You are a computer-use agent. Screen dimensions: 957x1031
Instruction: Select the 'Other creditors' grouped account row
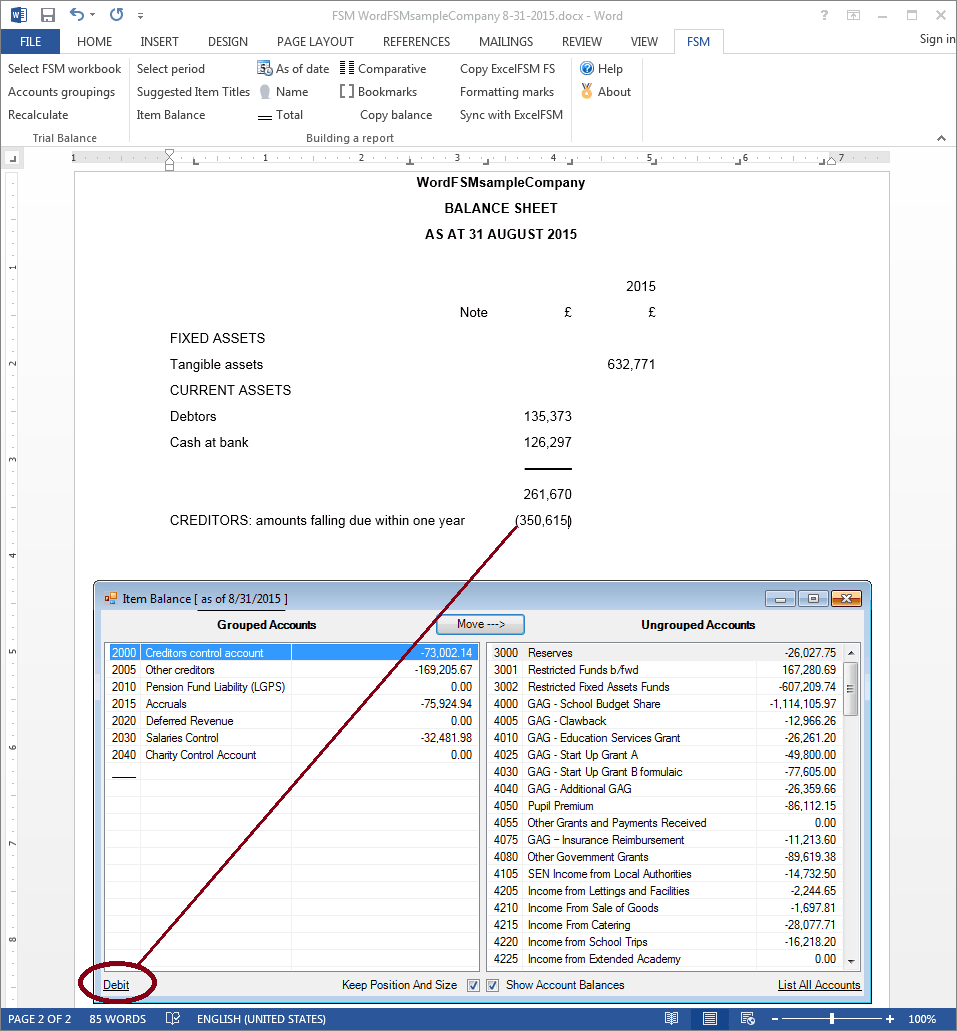[x=292, y=669]
